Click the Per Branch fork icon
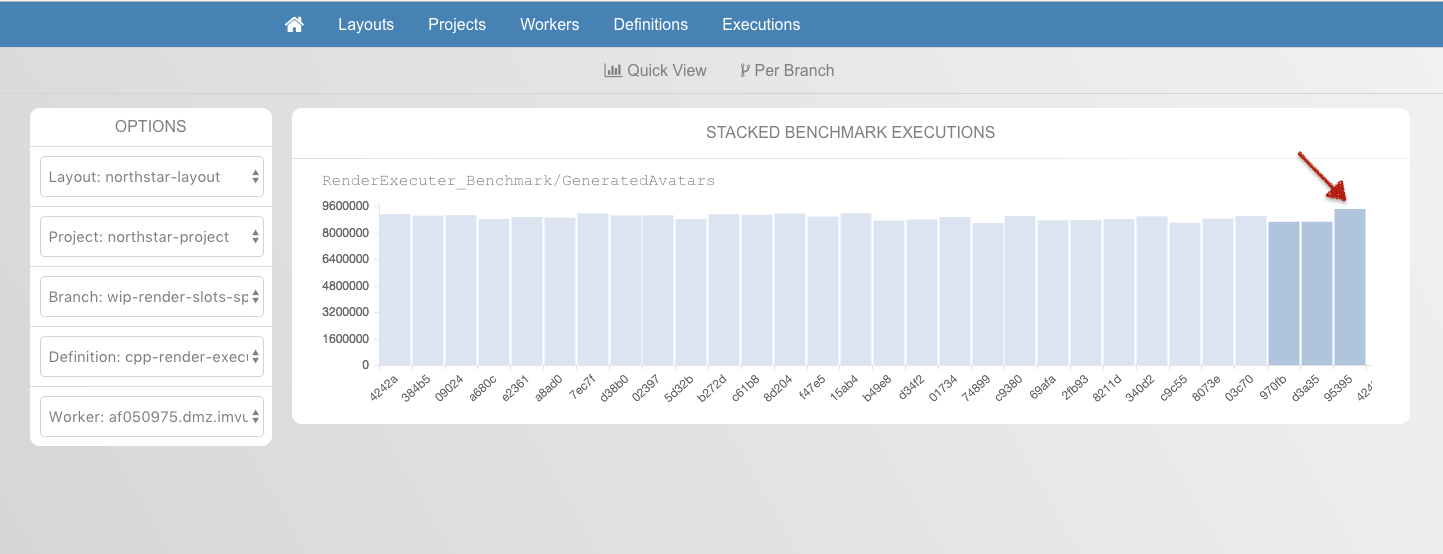 [x=744, y=70]
